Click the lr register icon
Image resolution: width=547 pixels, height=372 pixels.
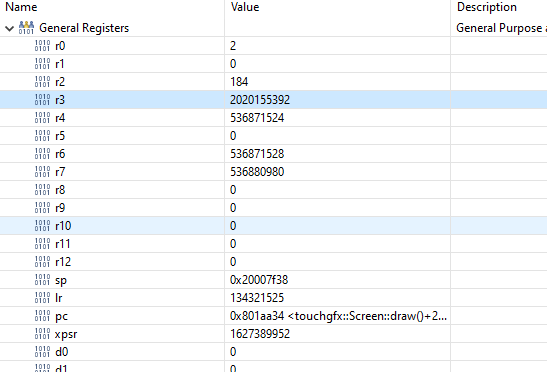tap(42, 298)
